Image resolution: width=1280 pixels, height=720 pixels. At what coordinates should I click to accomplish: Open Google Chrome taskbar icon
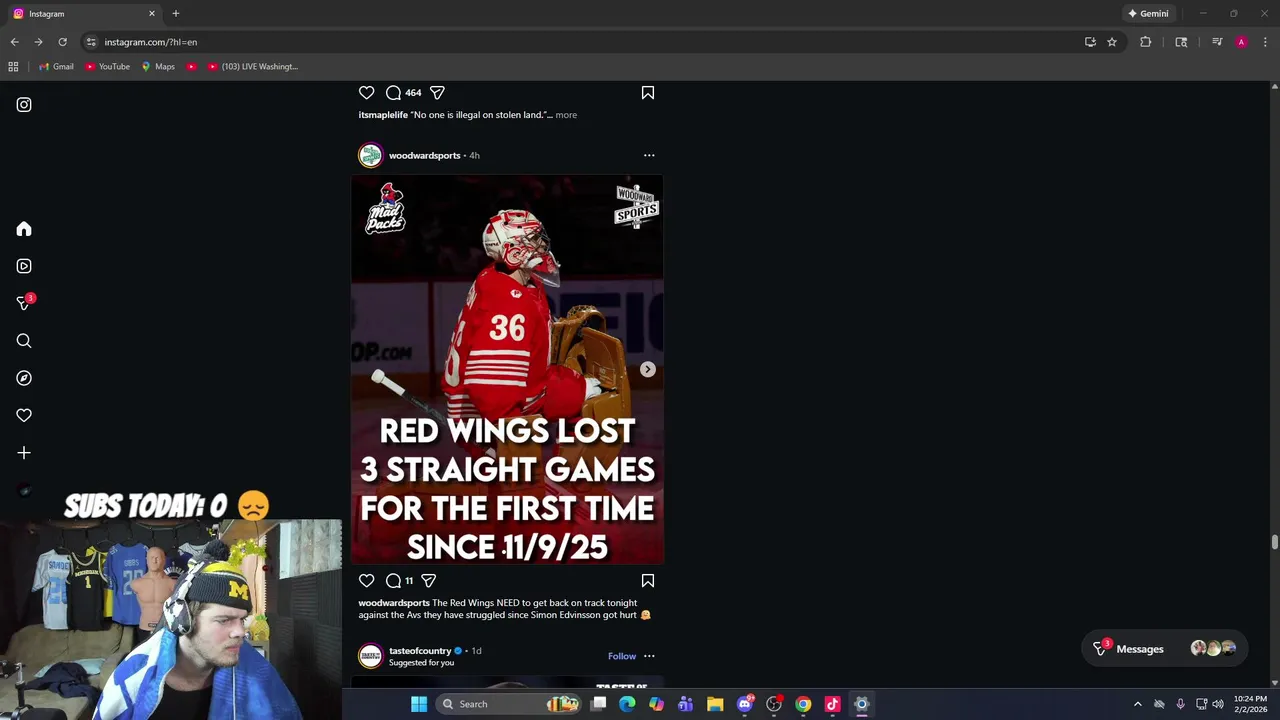(x=803, y=704)
